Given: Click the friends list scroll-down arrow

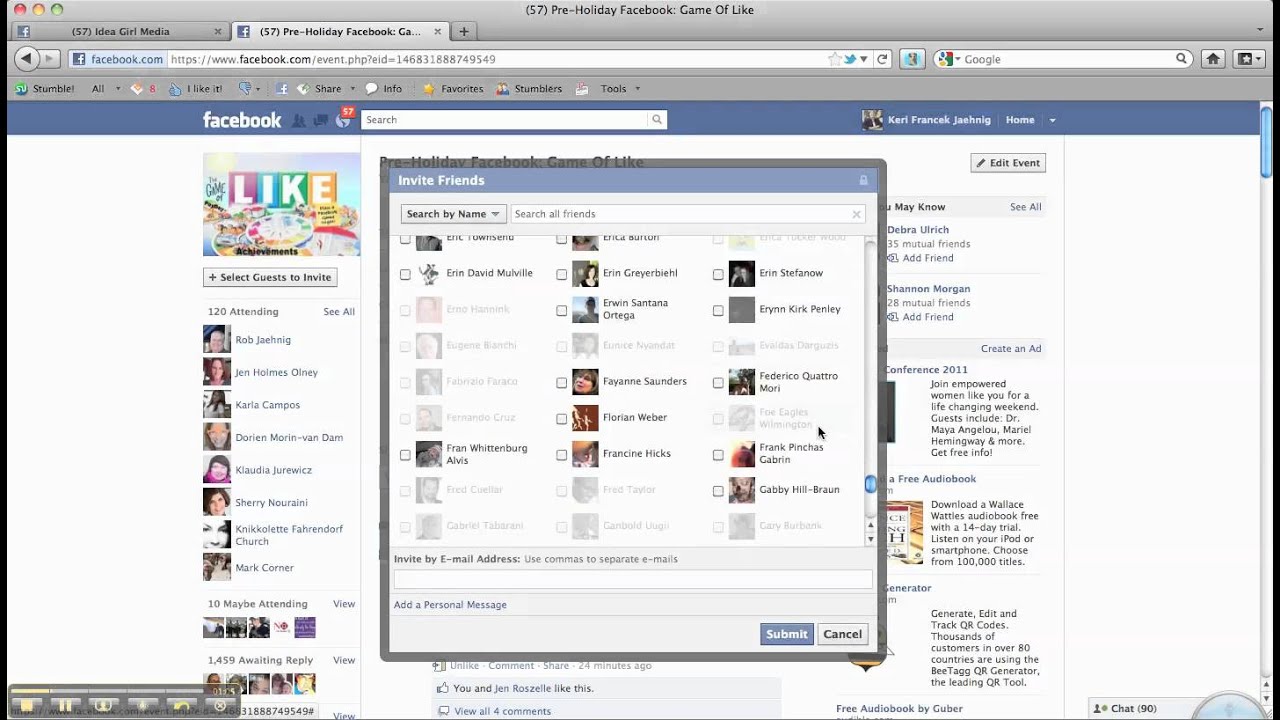Looking at the screenshot, I should 870,539.
